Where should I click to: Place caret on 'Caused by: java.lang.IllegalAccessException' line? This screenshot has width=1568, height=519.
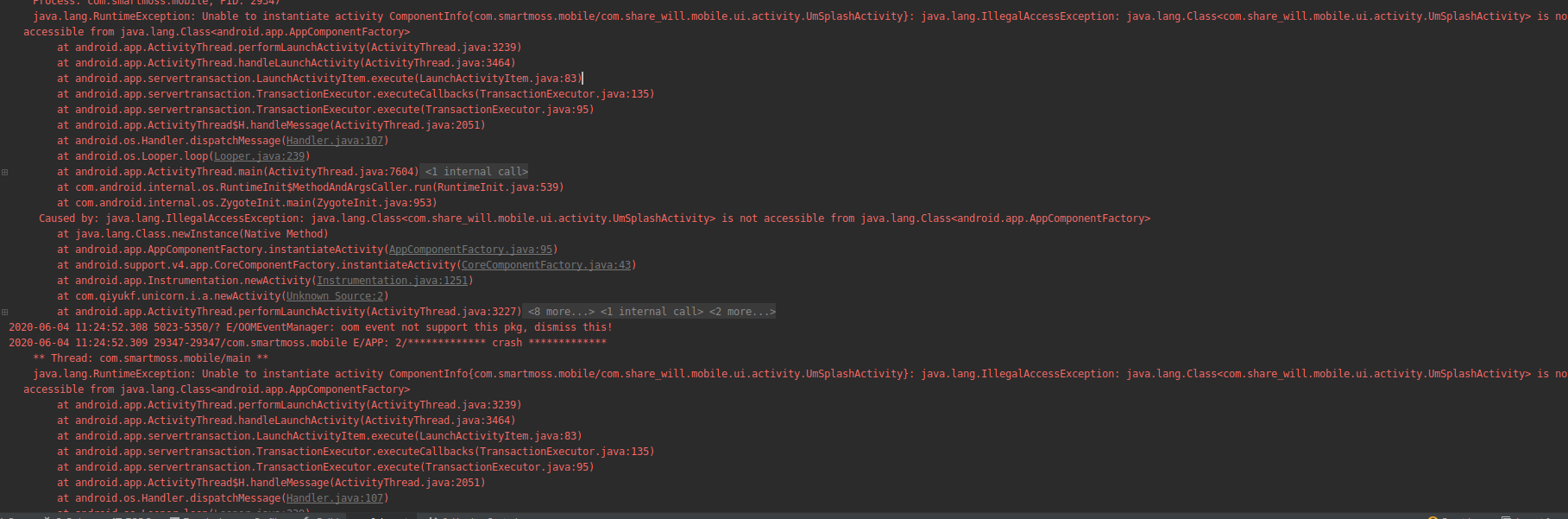coord(595,218)
